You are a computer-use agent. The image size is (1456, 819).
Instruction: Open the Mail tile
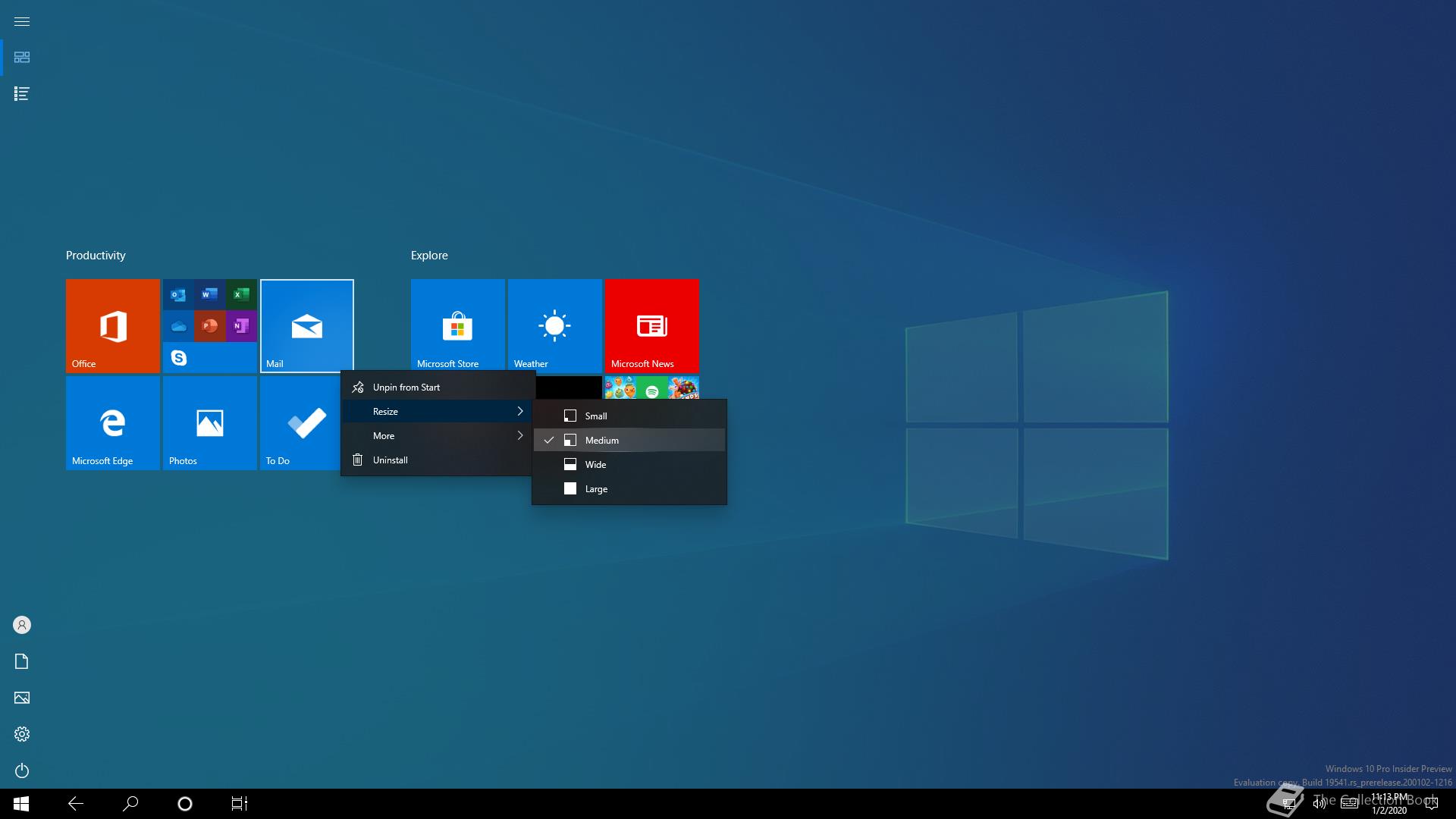point(307,326)
